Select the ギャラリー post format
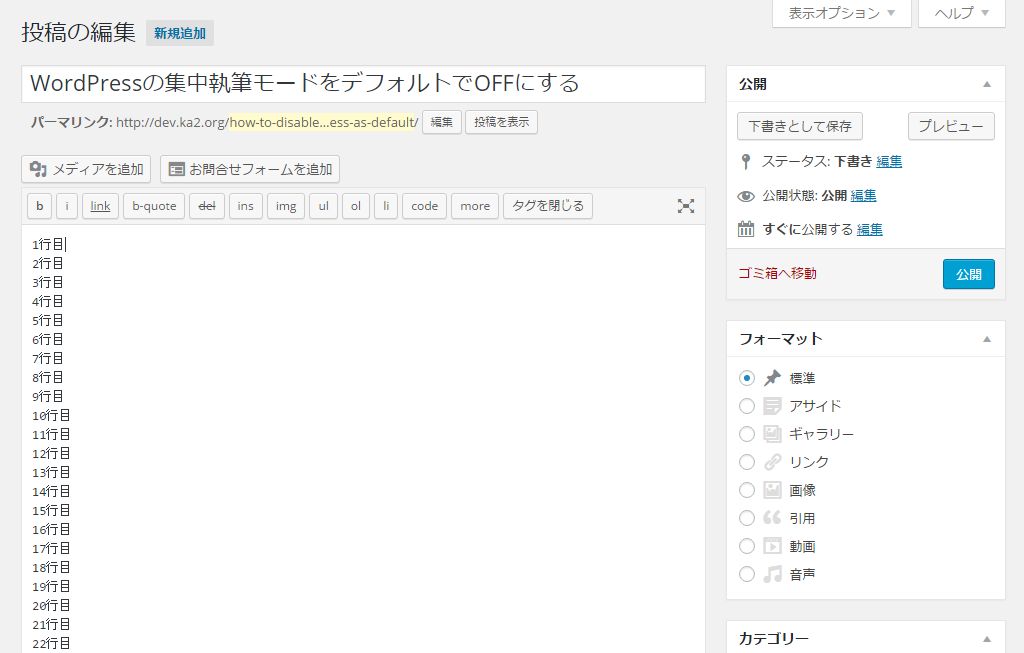The image size is (1024, 653). pyautogui.click(x=747, y=433)
